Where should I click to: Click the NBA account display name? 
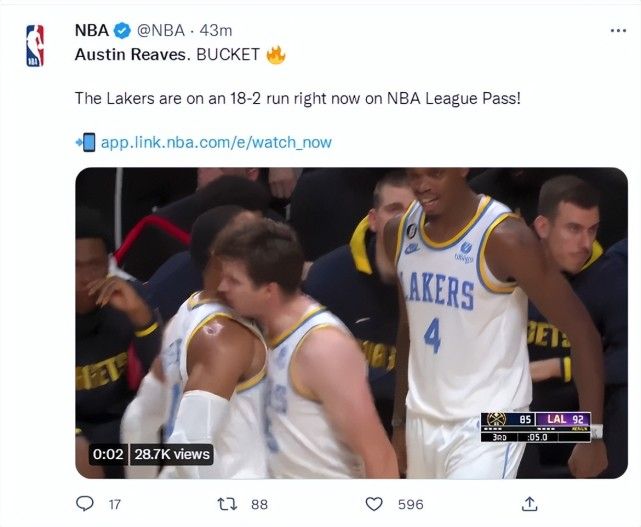(x=91, y=31)
